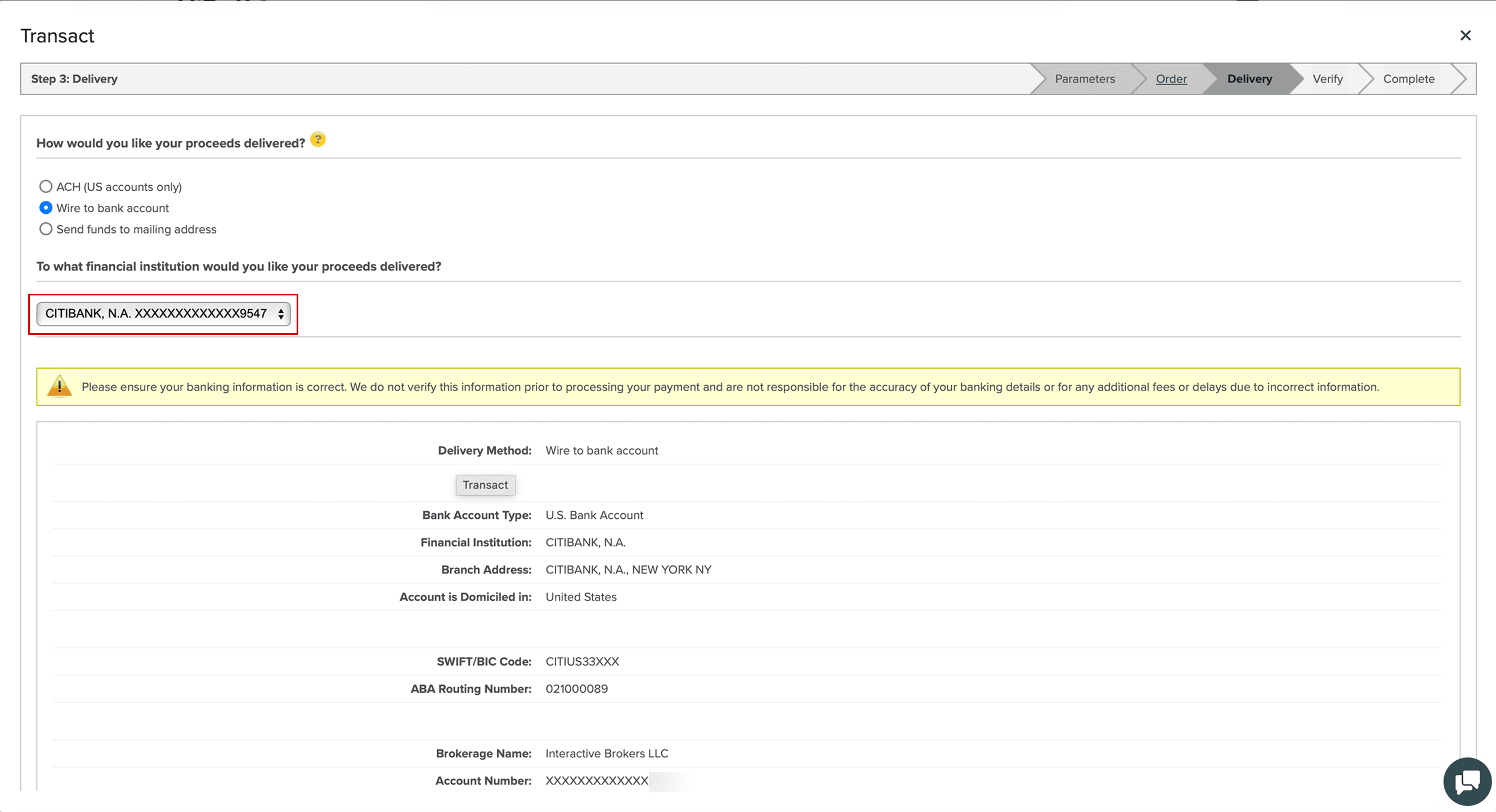Choose Send funds to mailing address
The width and height of the screenshot is (1496, 812).
click(46, 230)
